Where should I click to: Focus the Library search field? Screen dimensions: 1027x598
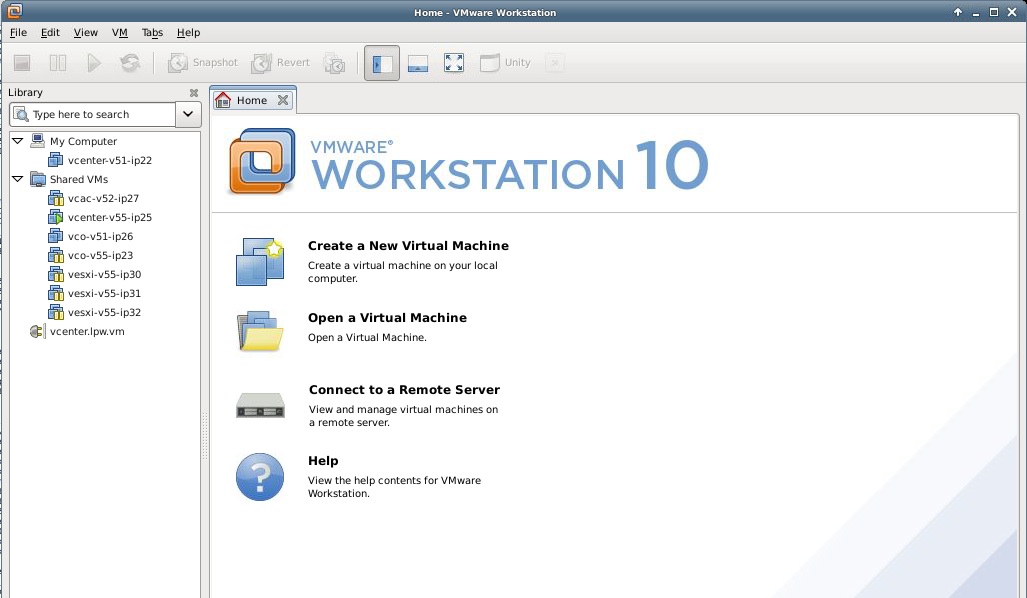click(x=93, y=115)
